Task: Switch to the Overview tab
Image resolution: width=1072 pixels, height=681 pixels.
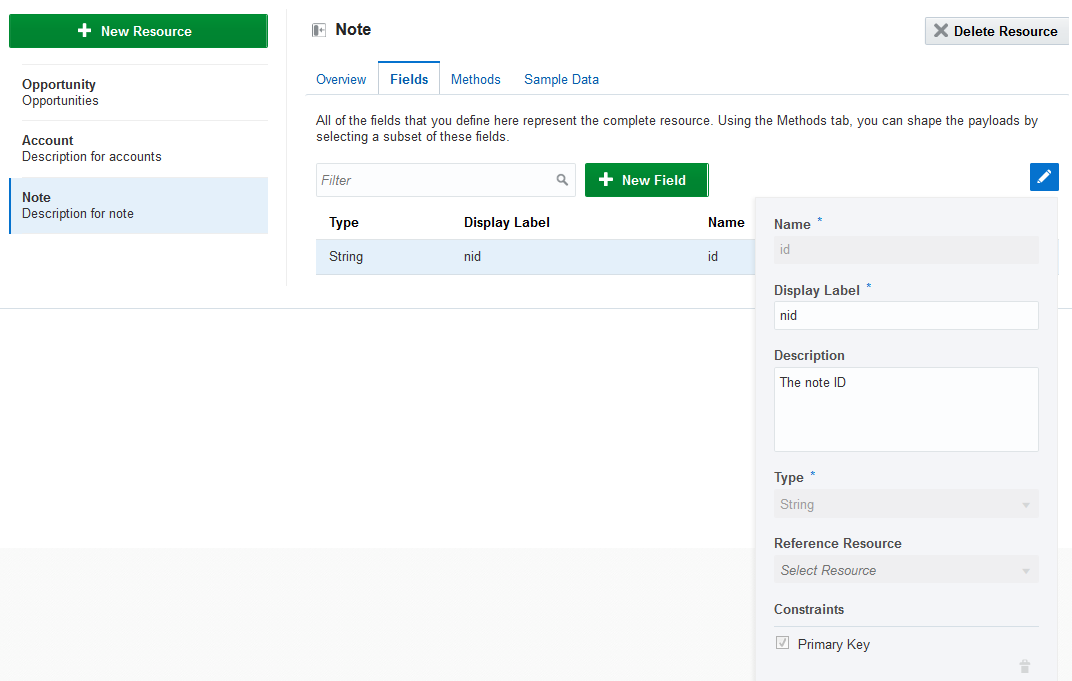Action: click(341, 79)
